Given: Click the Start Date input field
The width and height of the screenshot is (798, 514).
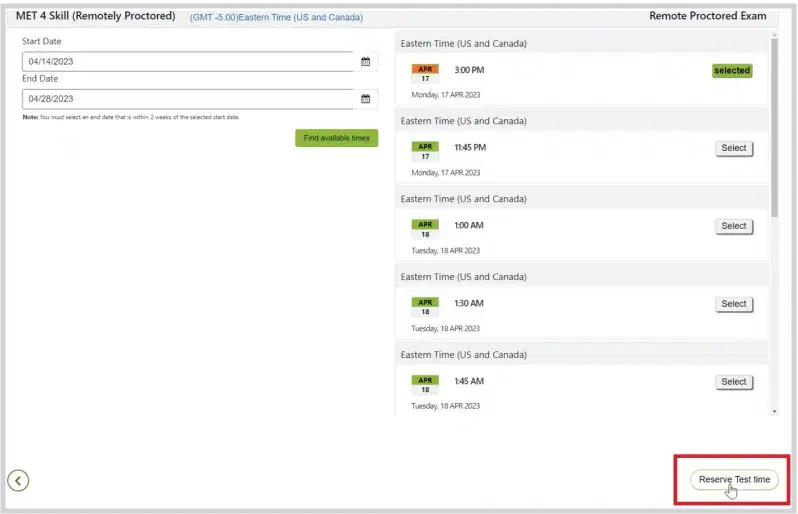Looking at the screenshot, I should 188,62.
